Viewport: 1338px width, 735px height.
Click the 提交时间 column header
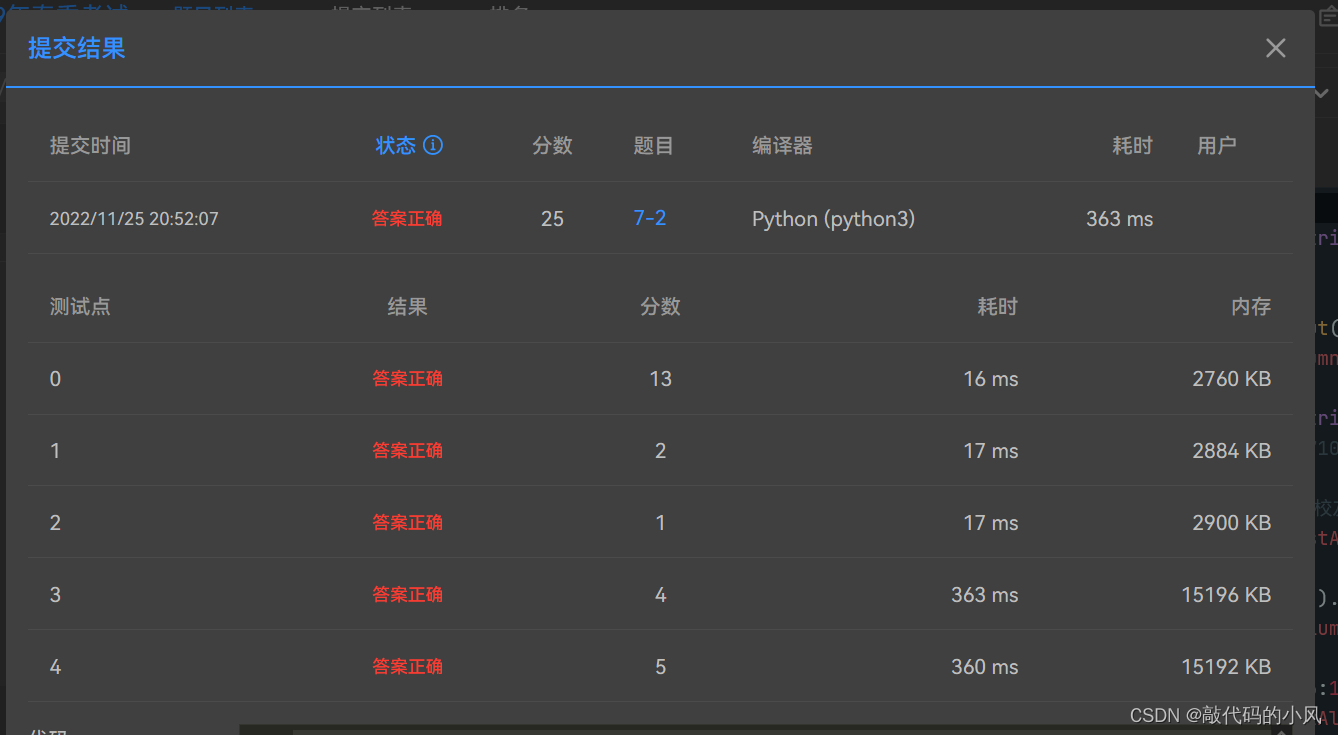point(90,145)
